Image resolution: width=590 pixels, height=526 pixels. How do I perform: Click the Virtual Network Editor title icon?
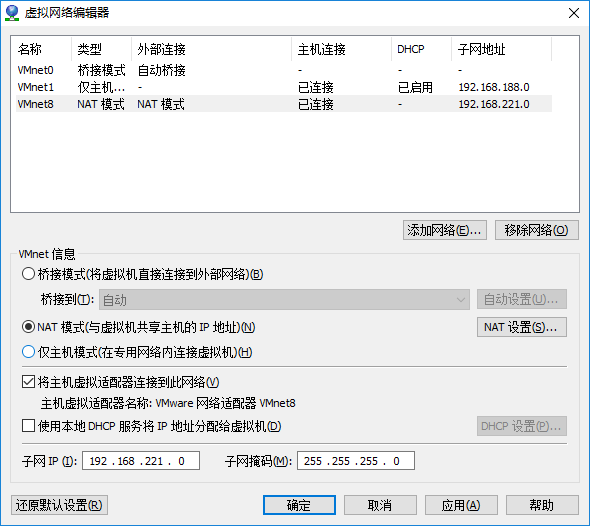tap(12, 13)
